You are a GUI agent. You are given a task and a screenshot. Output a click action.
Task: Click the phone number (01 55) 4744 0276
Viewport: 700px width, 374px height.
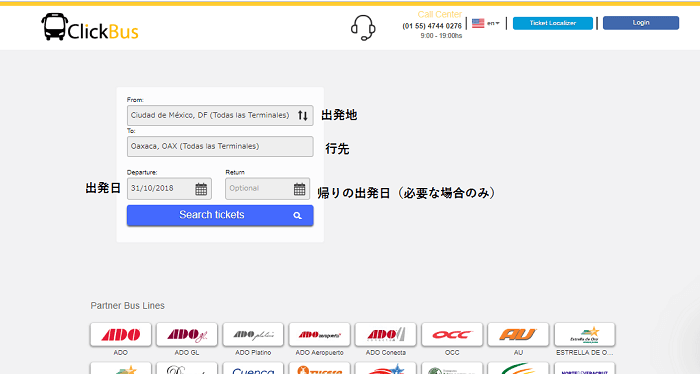coord(432,26)
